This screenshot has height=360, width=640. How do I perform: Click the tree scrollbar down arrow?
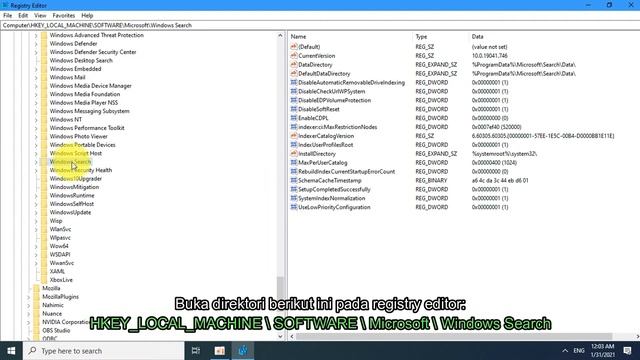[280, 336]
